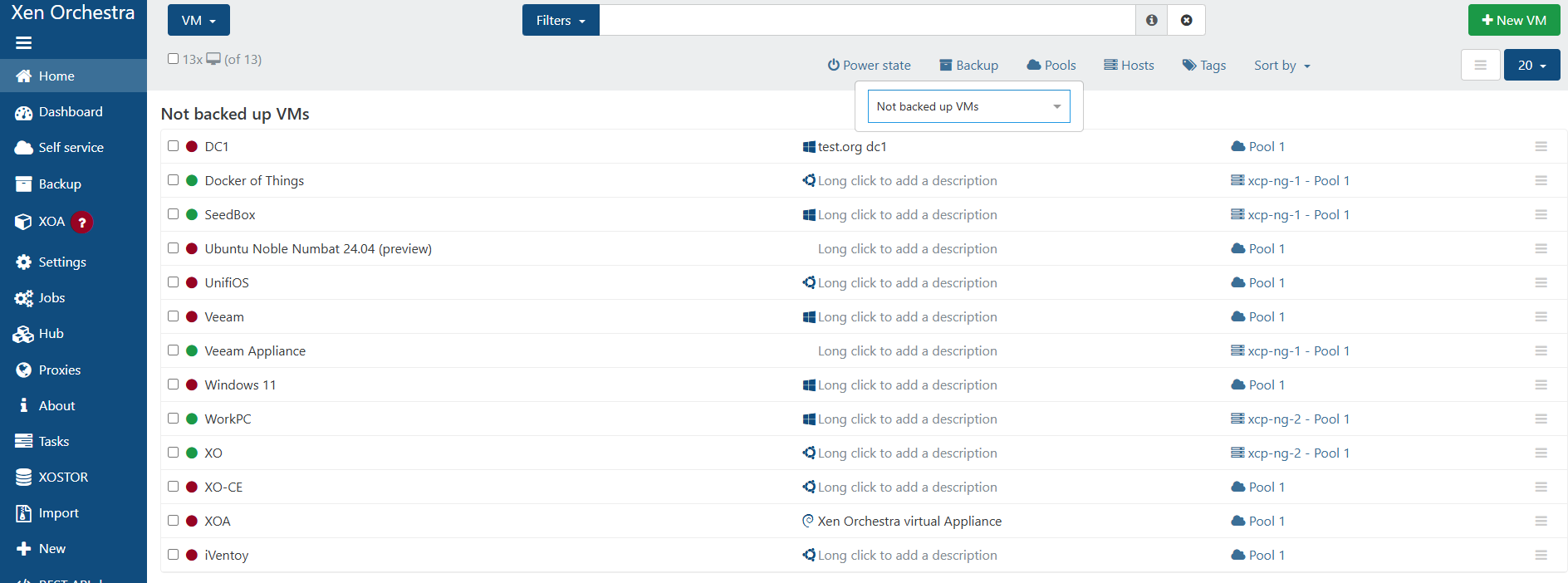Click the Windows OS icon on Veeam row
This screenshot has height=583, width=1568.
[809, 316]
